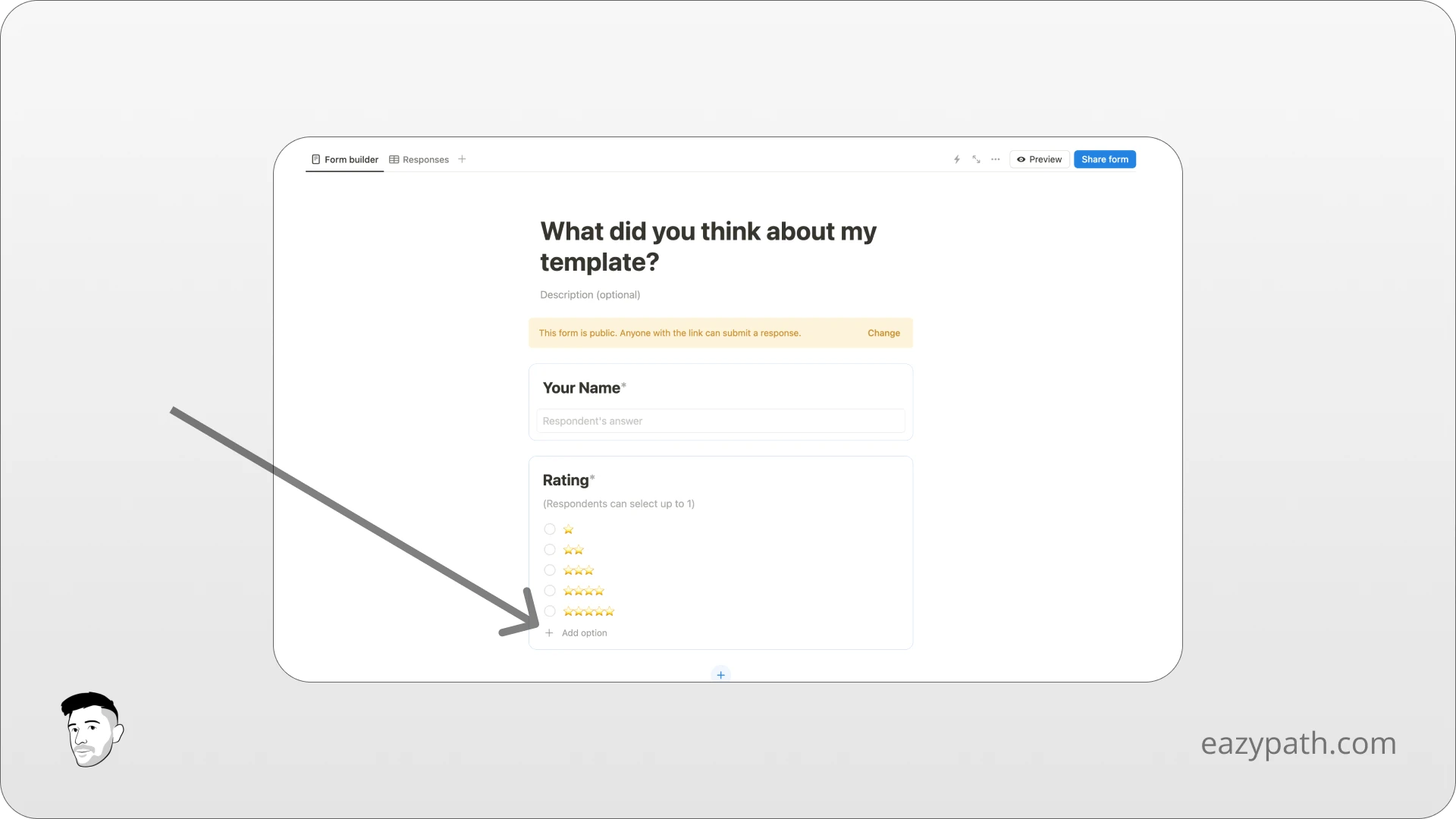Click the yellow four-star rating row
Image resolution: width=1456 pixels, height=819 pixels.
click(583, 591)
